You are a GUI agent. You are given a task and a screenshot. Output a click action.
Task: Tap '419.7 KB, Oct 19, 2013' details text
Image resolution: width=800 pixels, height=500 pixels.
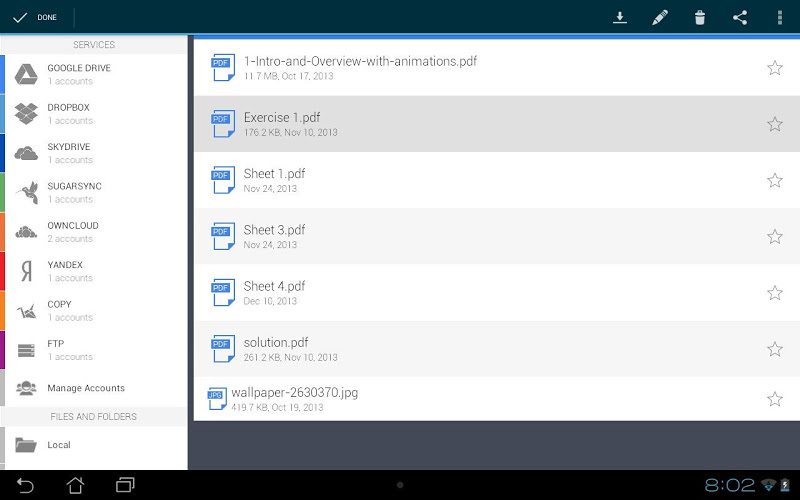(277, 407)
